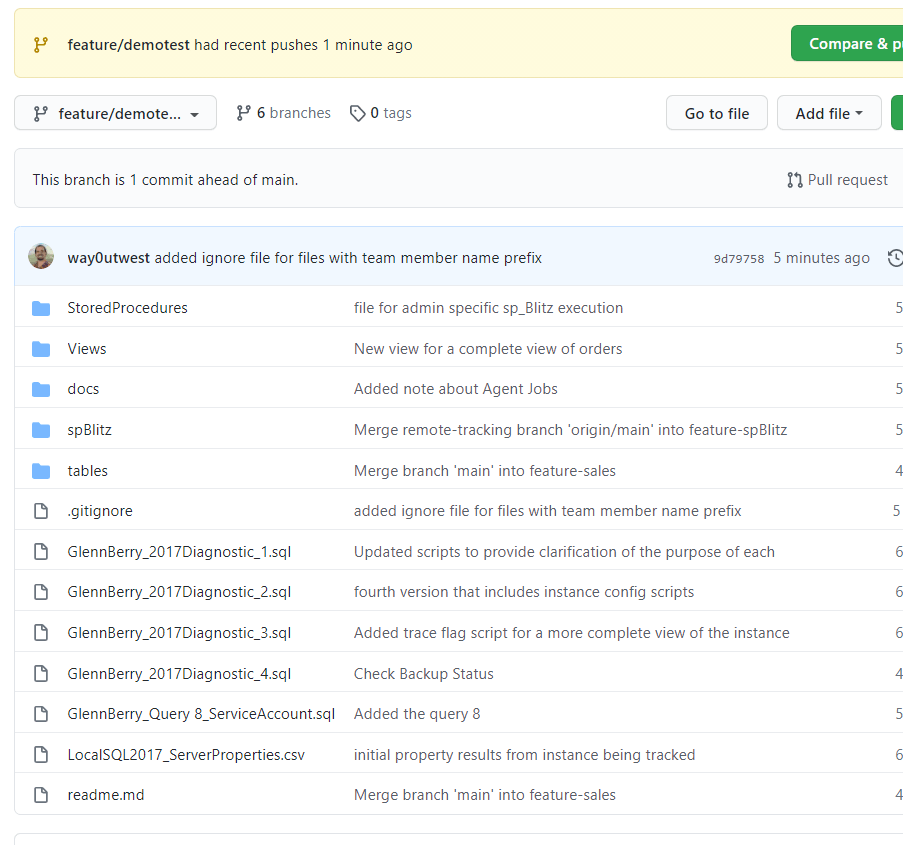
Task: Click the tag icon beside 0 tags
Action: 357,113
